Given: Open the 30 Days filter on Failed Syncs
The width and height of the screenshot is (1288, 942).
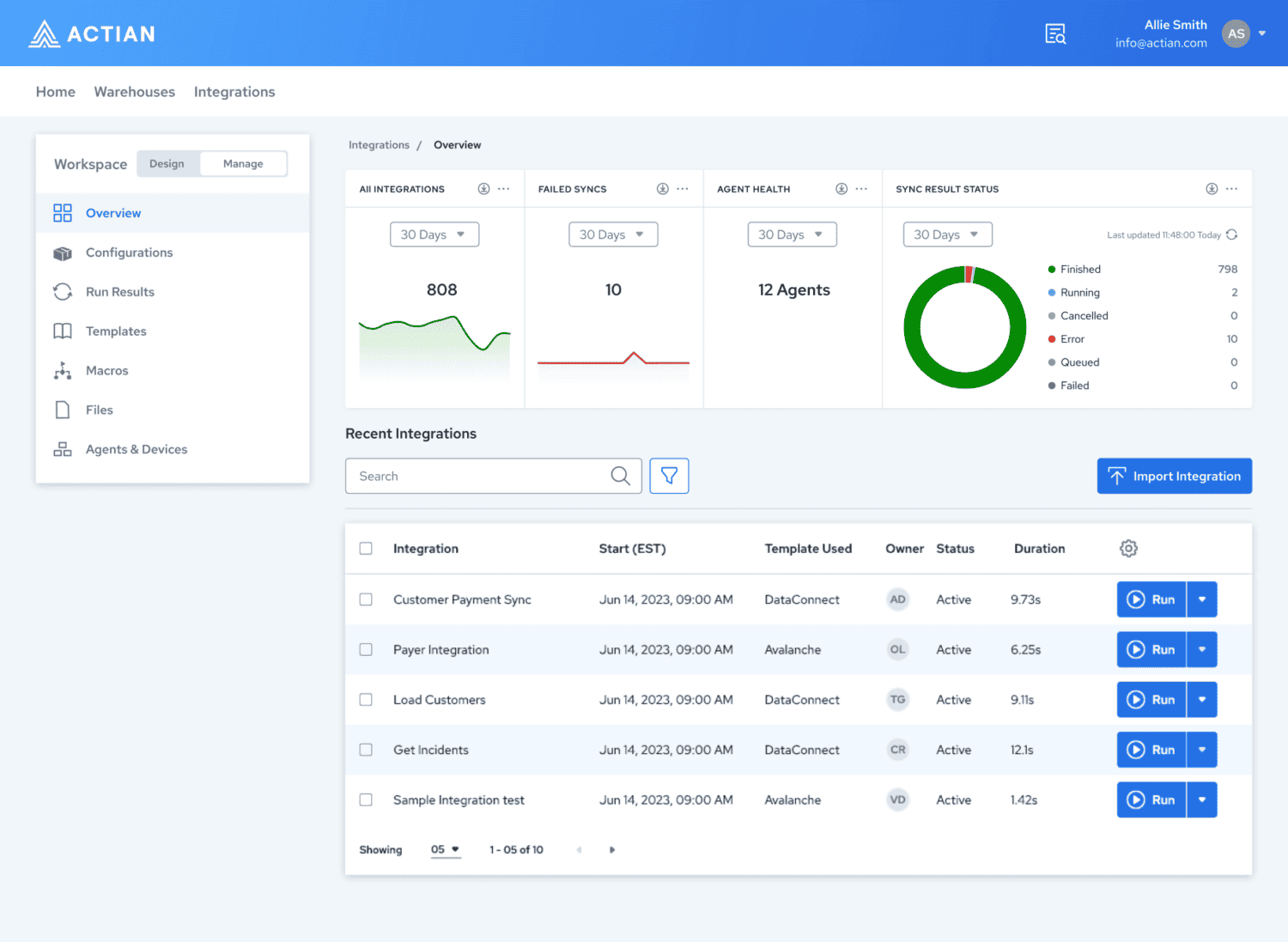Looking at the screenshot, I should pos(613,234).
